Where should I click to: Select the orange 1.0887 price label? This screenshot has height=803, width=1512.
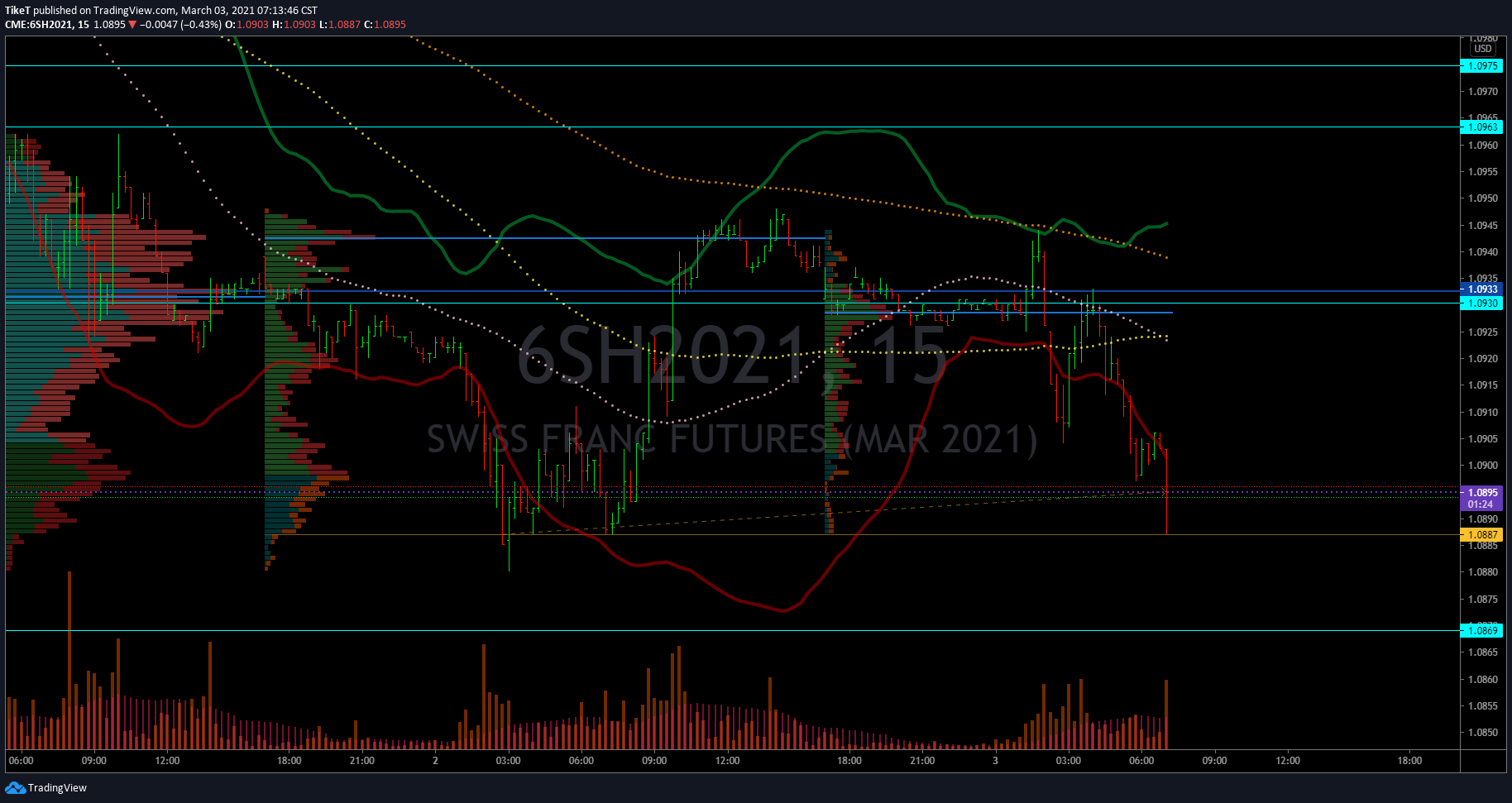pyautogui.click(x=1482, y=535)
